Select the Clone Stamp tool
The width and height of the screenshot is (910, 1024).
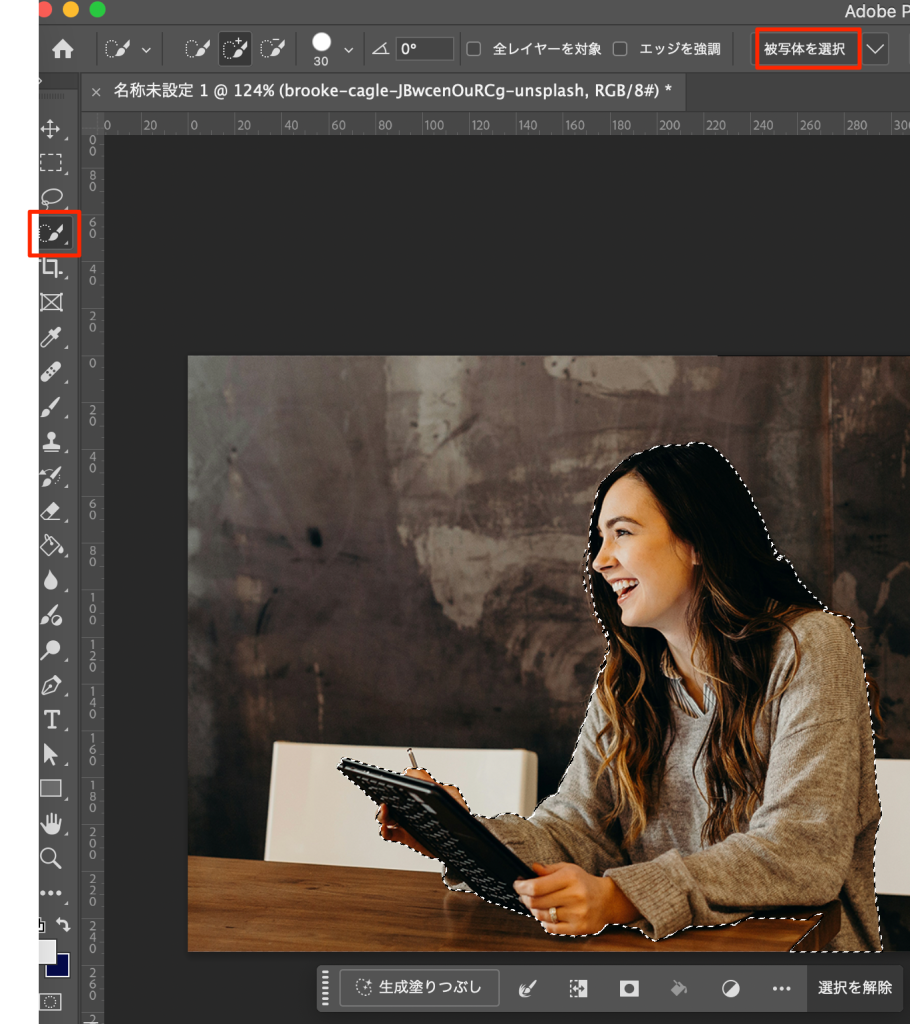(51, 441)
